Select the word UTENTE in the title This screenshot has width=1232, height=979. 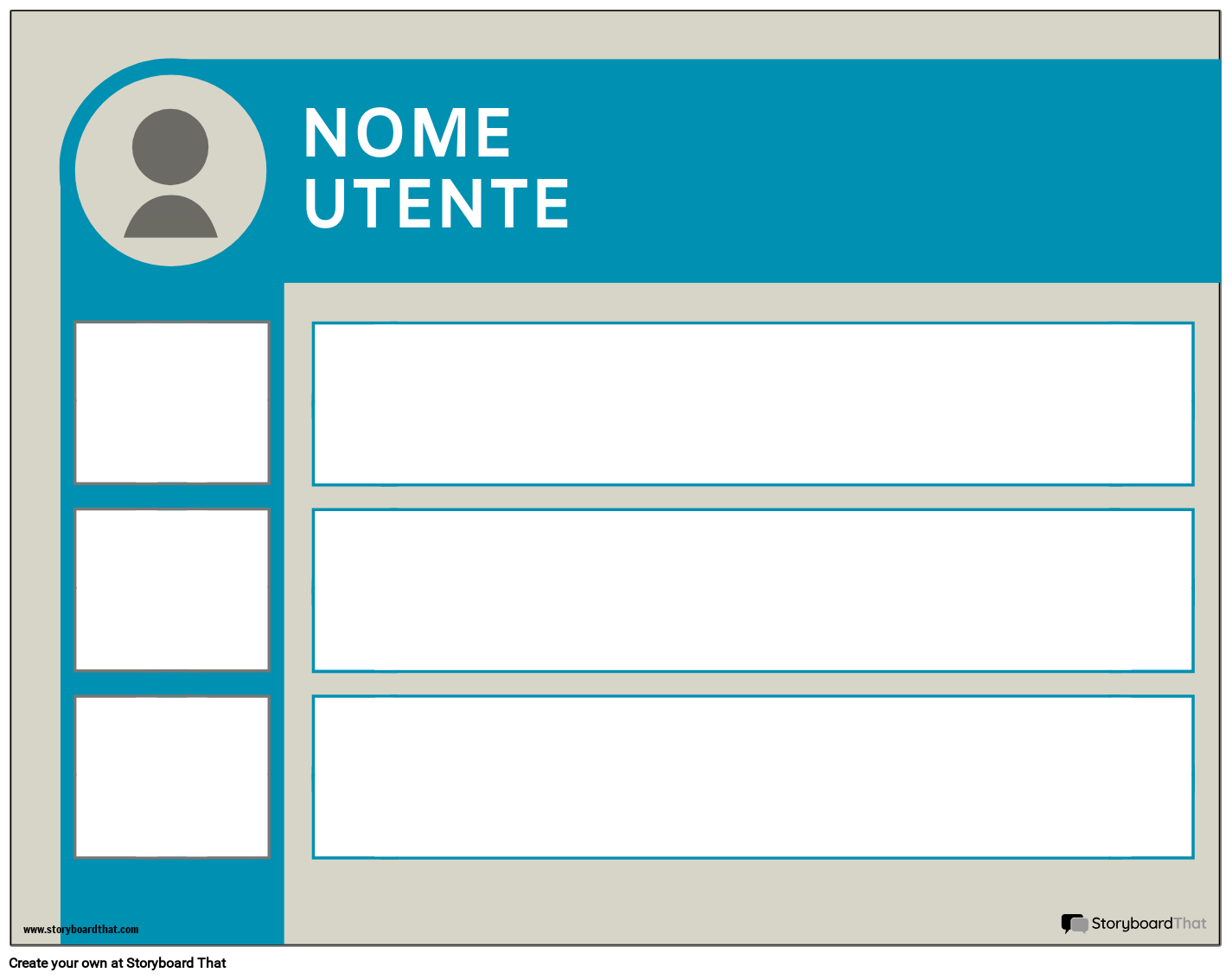pyautogui.click(x=437, y=204)
